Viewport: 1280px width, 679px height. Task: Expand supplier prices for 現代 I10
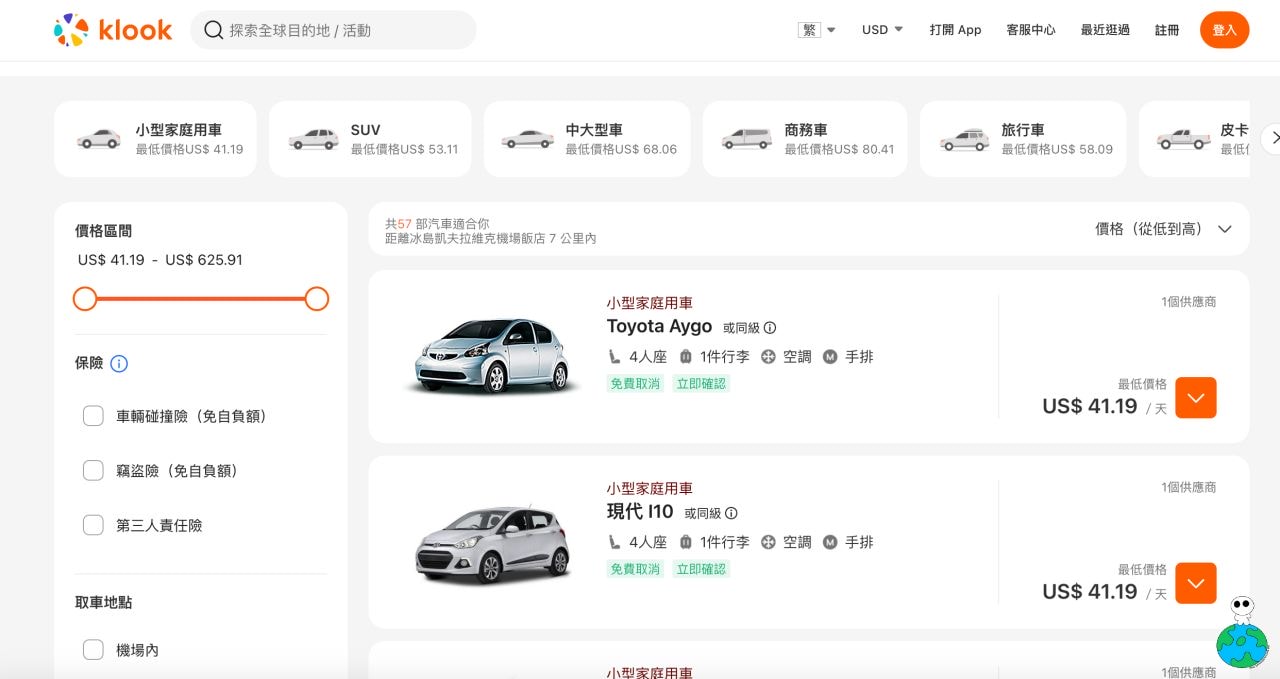click(1196, 583)
